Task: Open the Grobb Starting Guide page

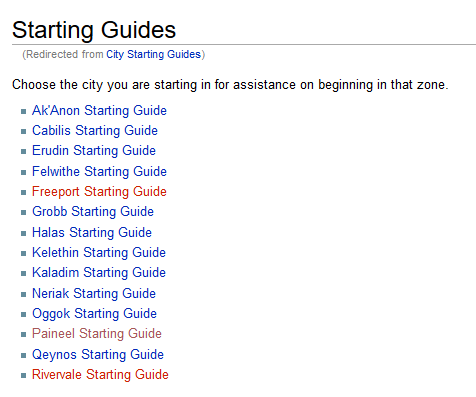Action: tap(93, 212)
